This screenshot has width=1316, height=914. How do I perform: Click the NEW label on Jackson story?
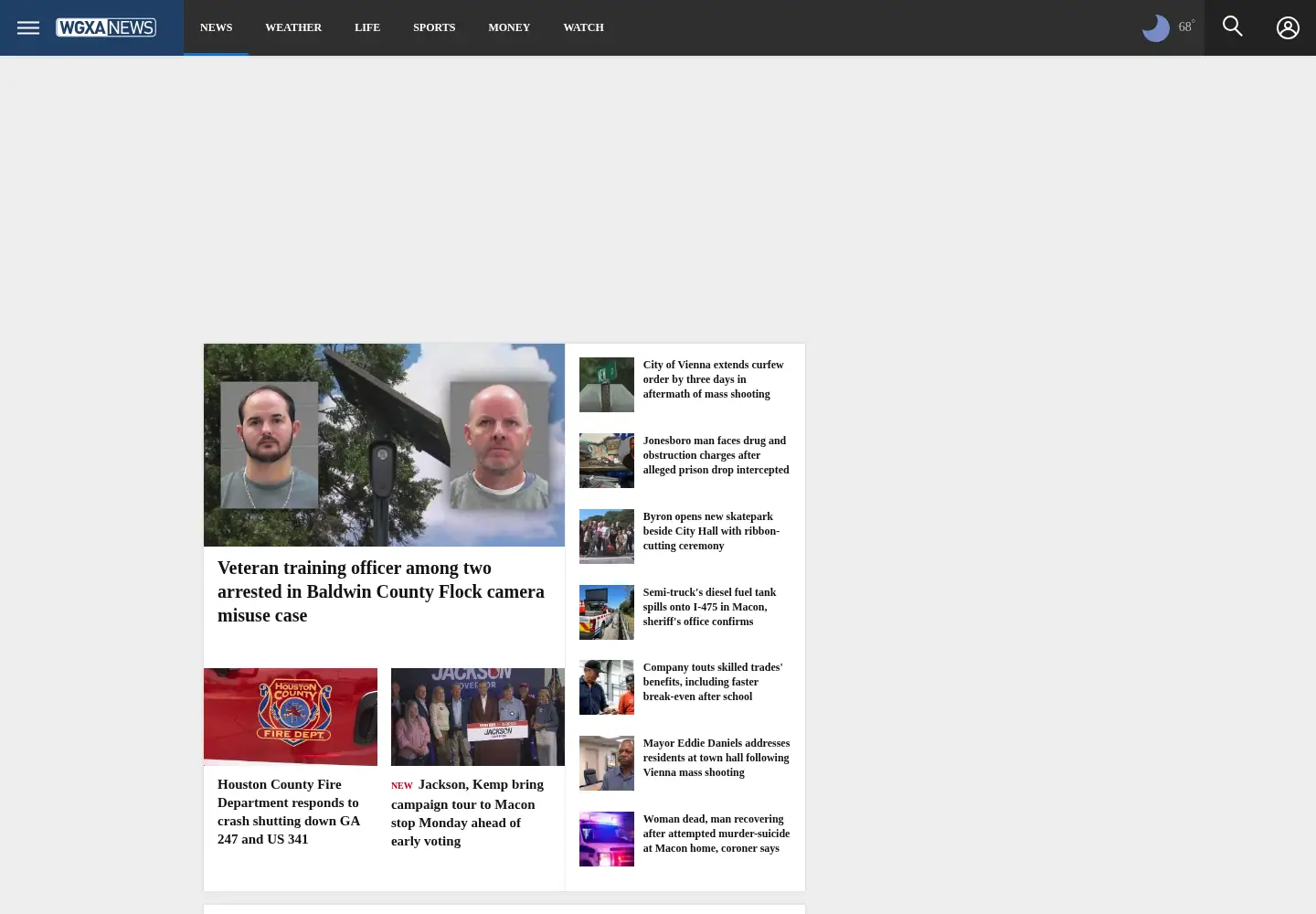tap(402, 786)
